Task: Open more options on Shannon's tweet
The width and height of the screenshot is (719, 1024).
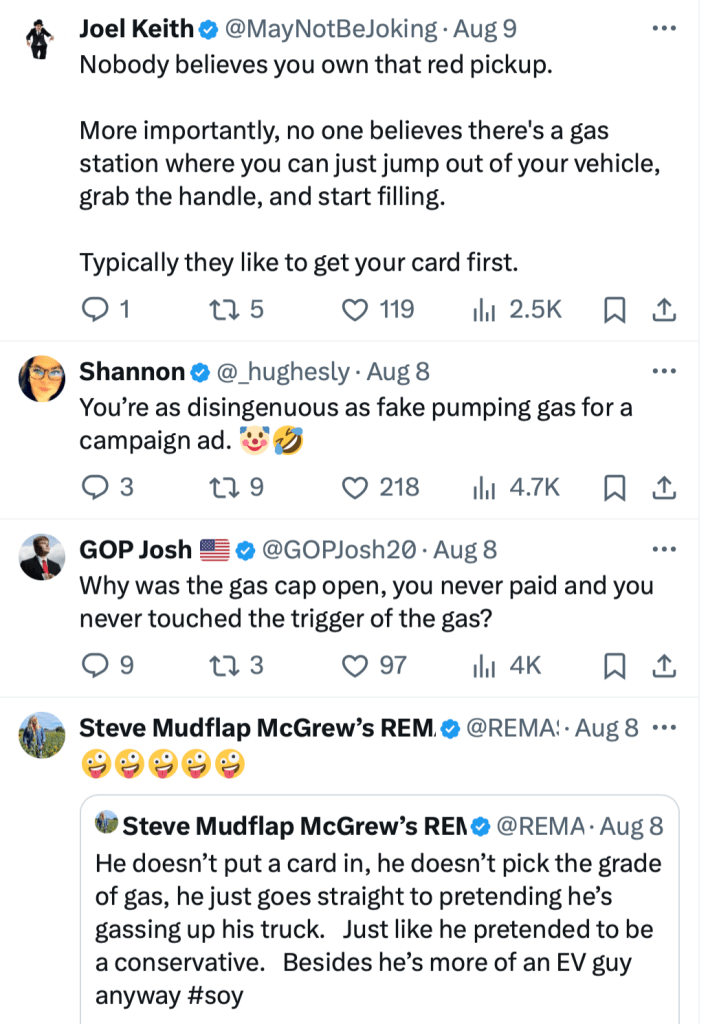Action: 664,372
